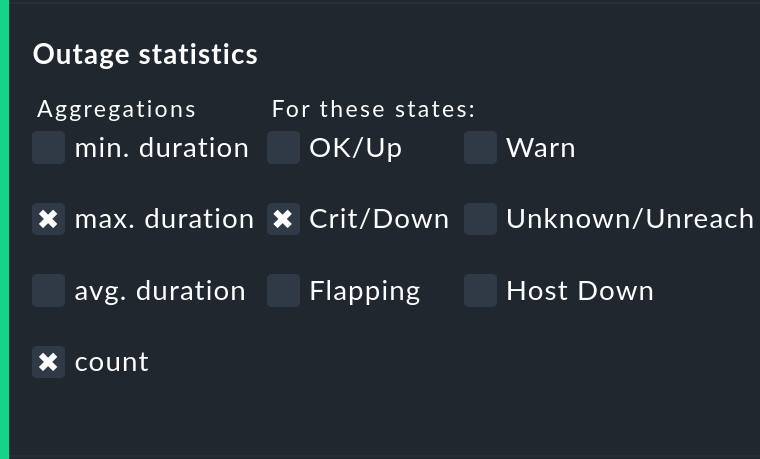Click the 'For these states:' label

pos(373,108)
